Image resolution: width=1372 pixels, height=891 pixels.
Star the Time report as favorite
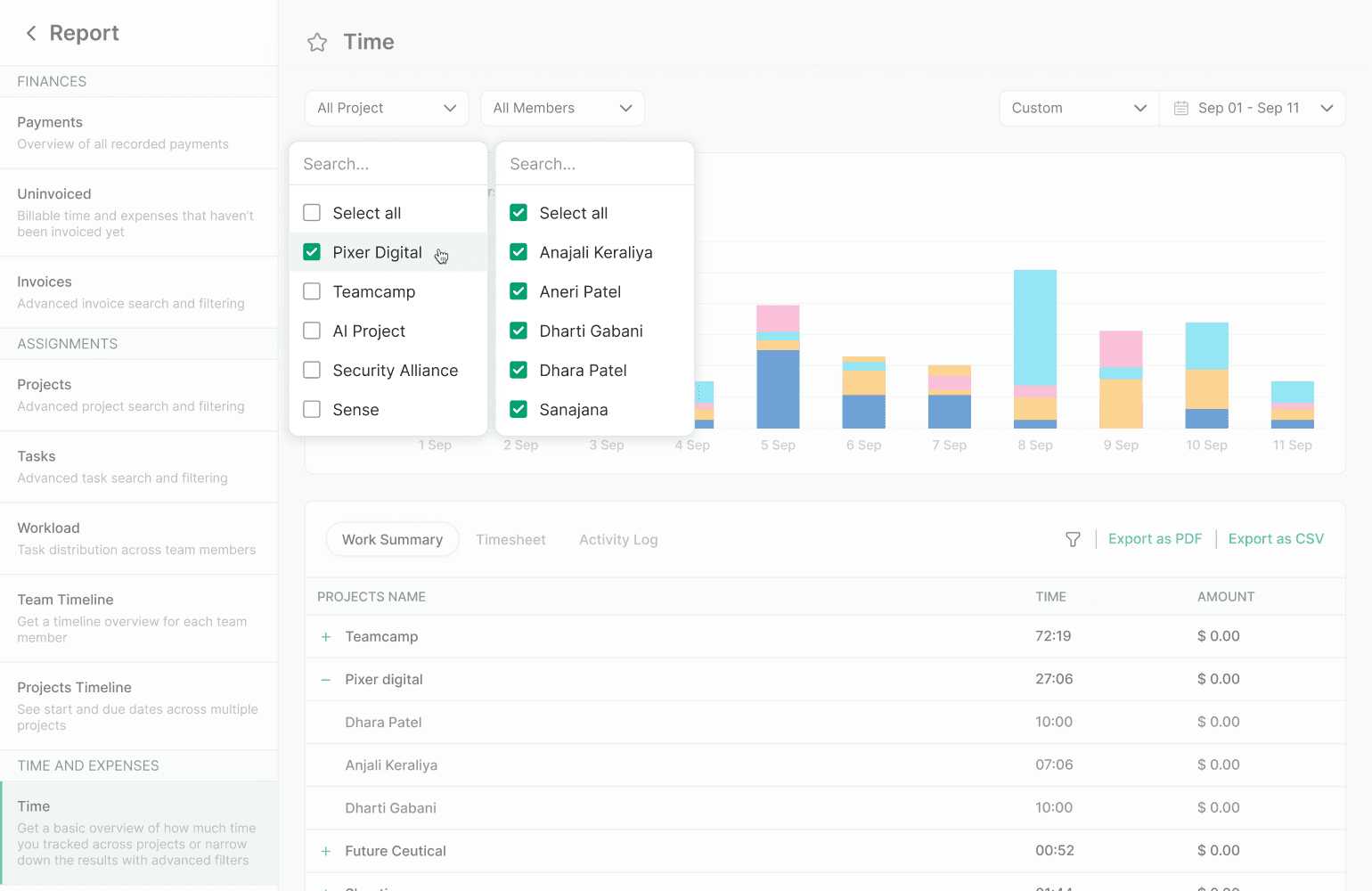coord(317,43)
